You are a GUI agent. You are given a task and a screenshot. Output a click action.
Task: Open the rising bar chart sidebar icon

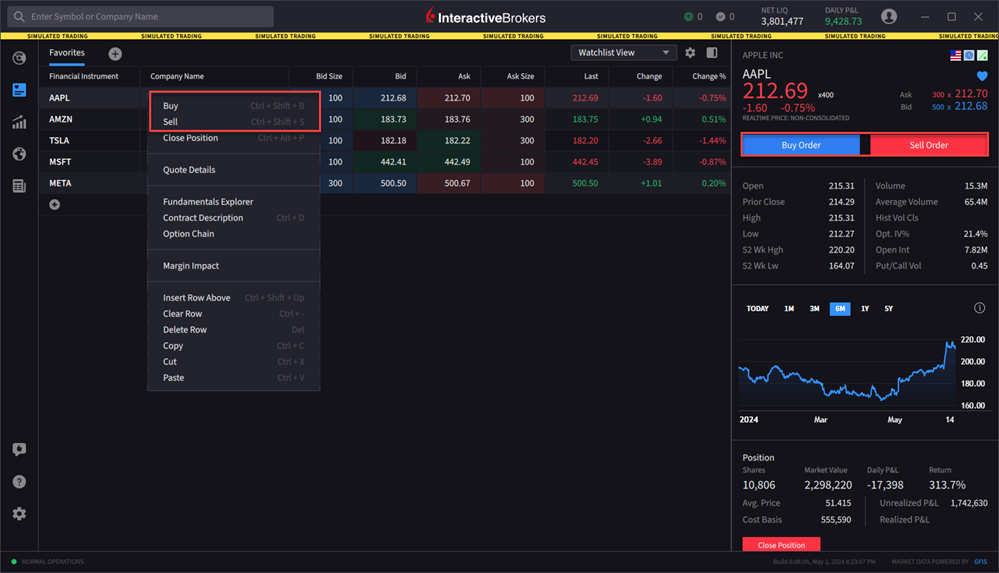(x=19, y=122)
